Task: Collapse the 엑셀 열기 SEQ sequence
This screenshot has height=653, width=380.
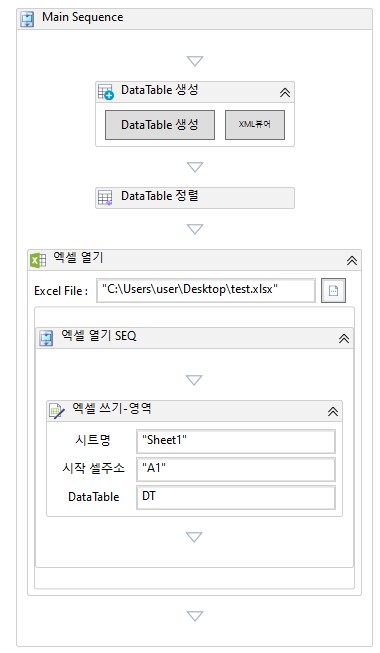Action: (344, 338)
